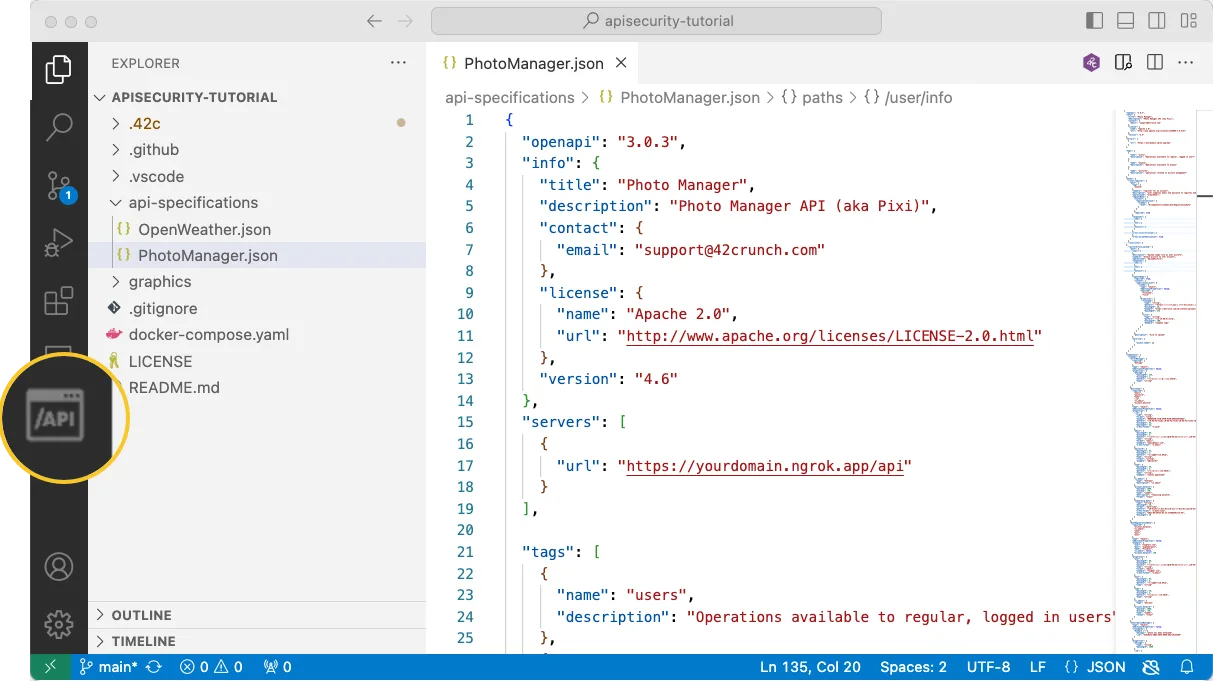
Task: Click the Accounts icon in the activity bar
Action: coord(59,566)
